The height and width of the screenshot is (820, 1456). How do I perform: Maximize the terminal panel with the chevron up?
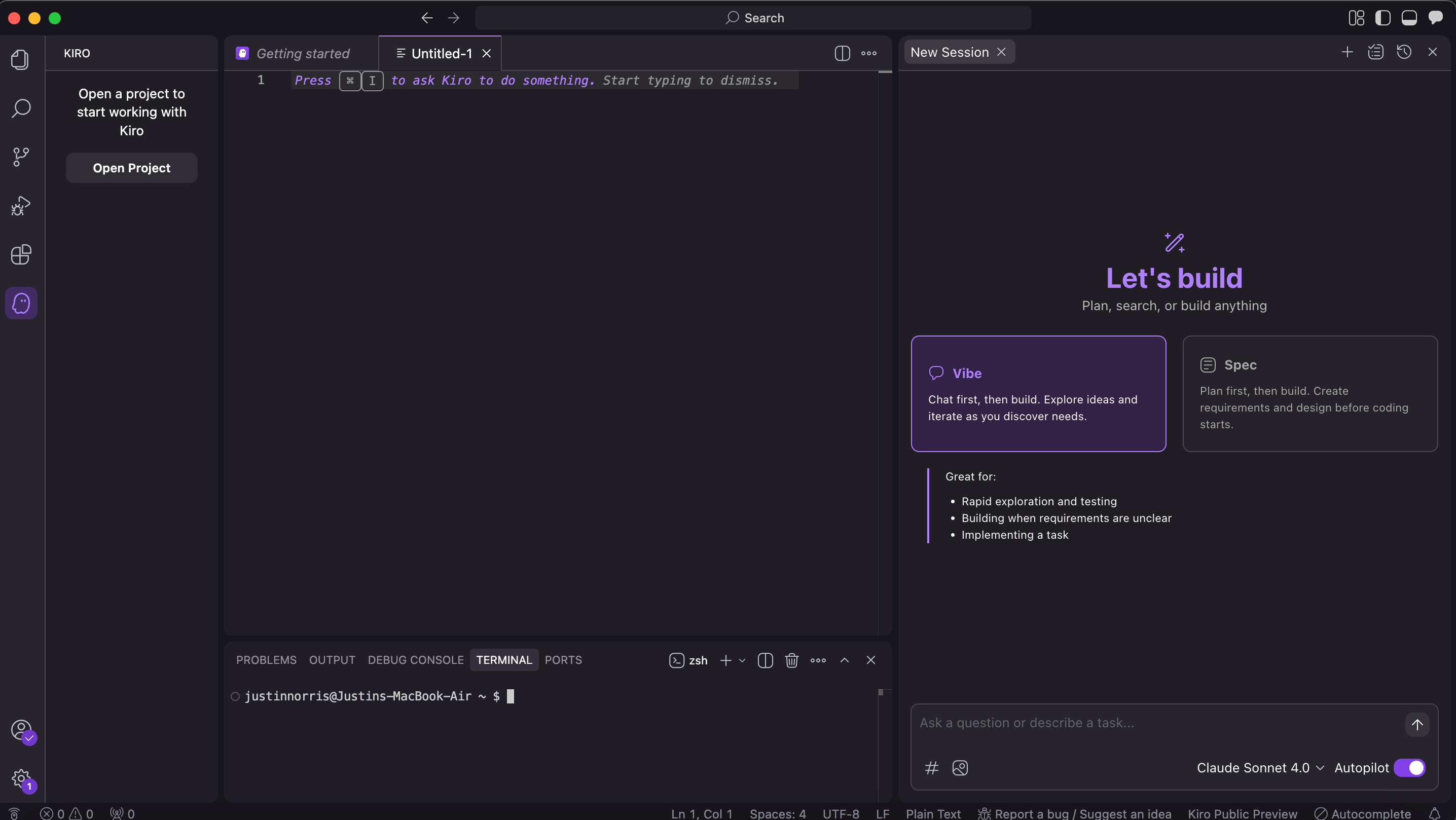844,660
